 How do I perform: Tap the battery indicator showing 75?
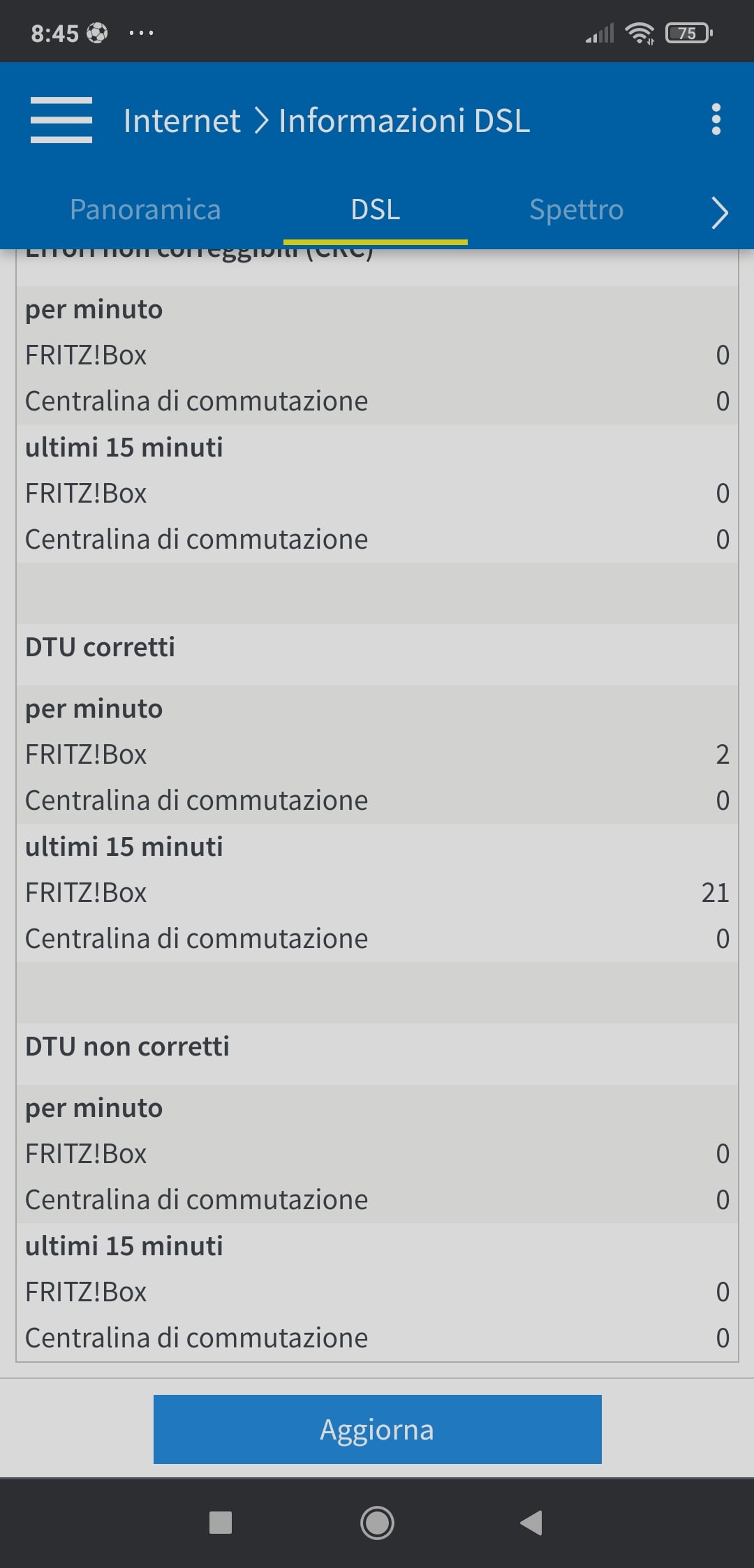[x=688, y=33]
